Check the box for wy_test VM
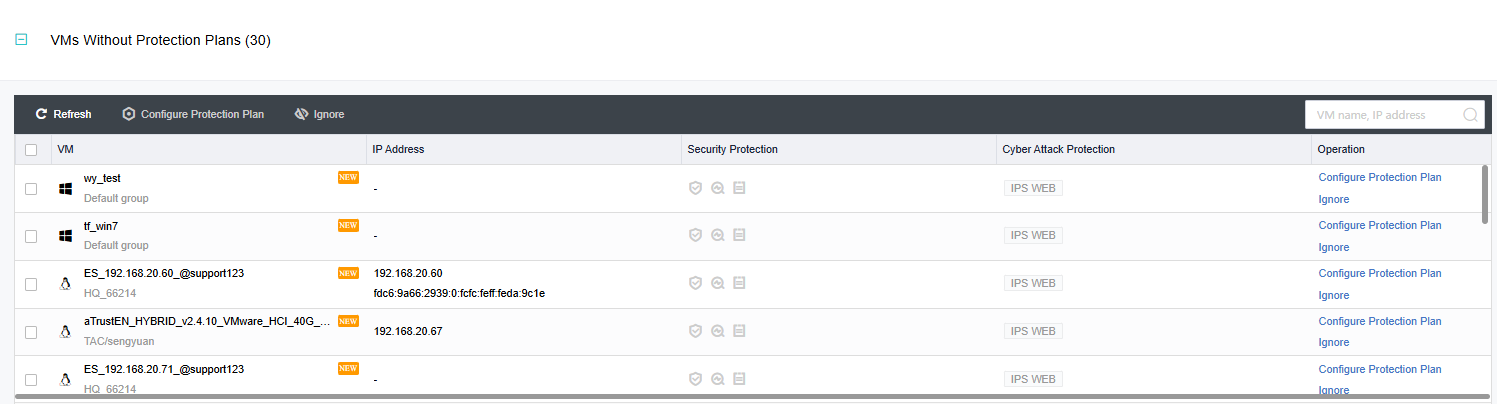This screenshot has width=1497, height=404. tap(31, 188)
